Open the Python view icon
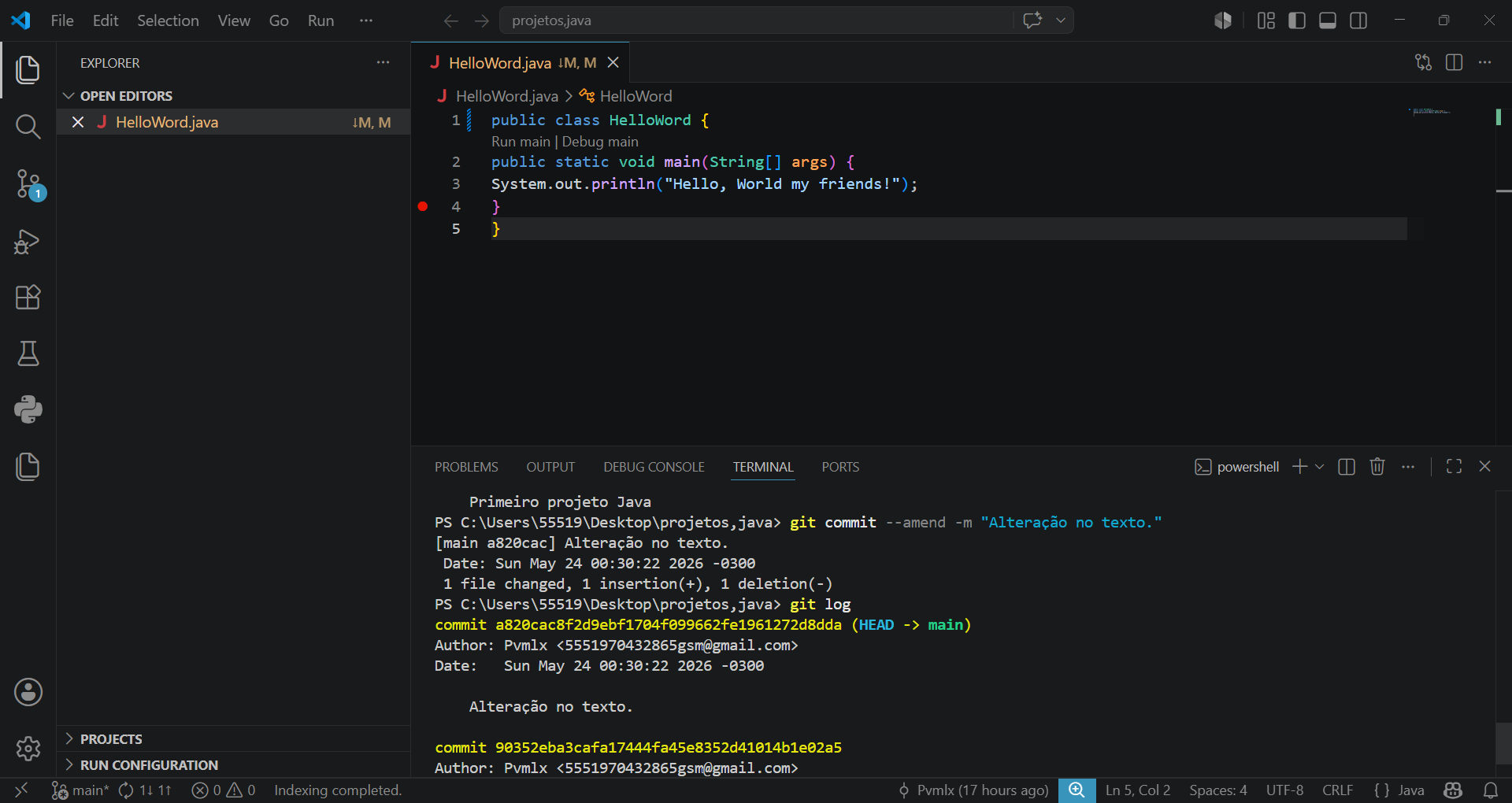The height and width of the screenshot is (803, 1512). click(x=28, y=409)
